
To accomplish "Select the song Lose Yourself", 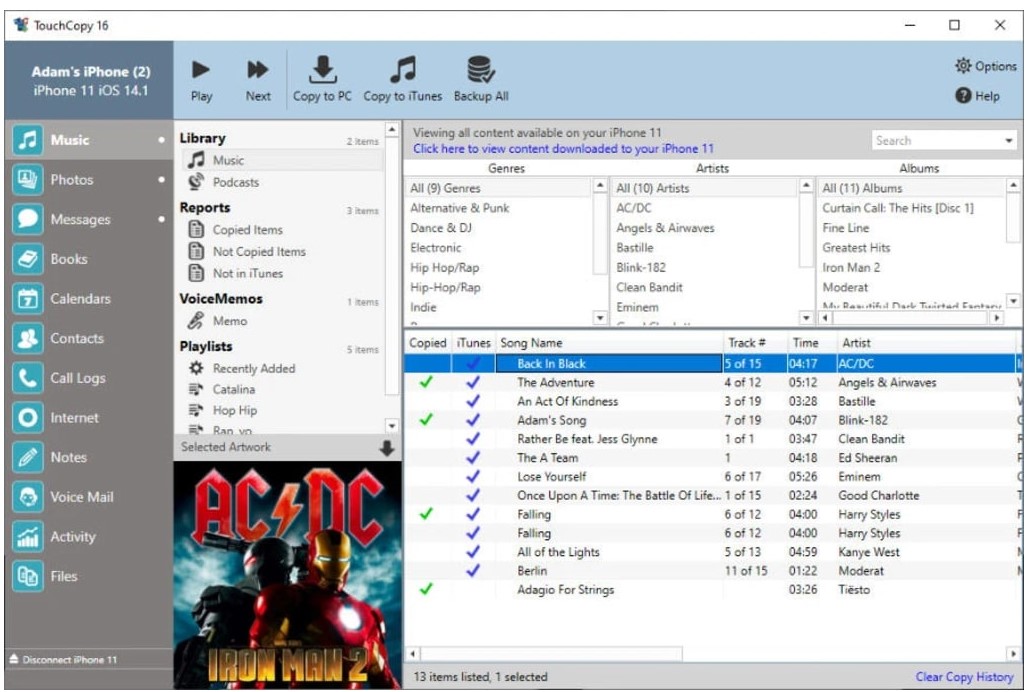I will pyautogui.click(x=712, y=477).
